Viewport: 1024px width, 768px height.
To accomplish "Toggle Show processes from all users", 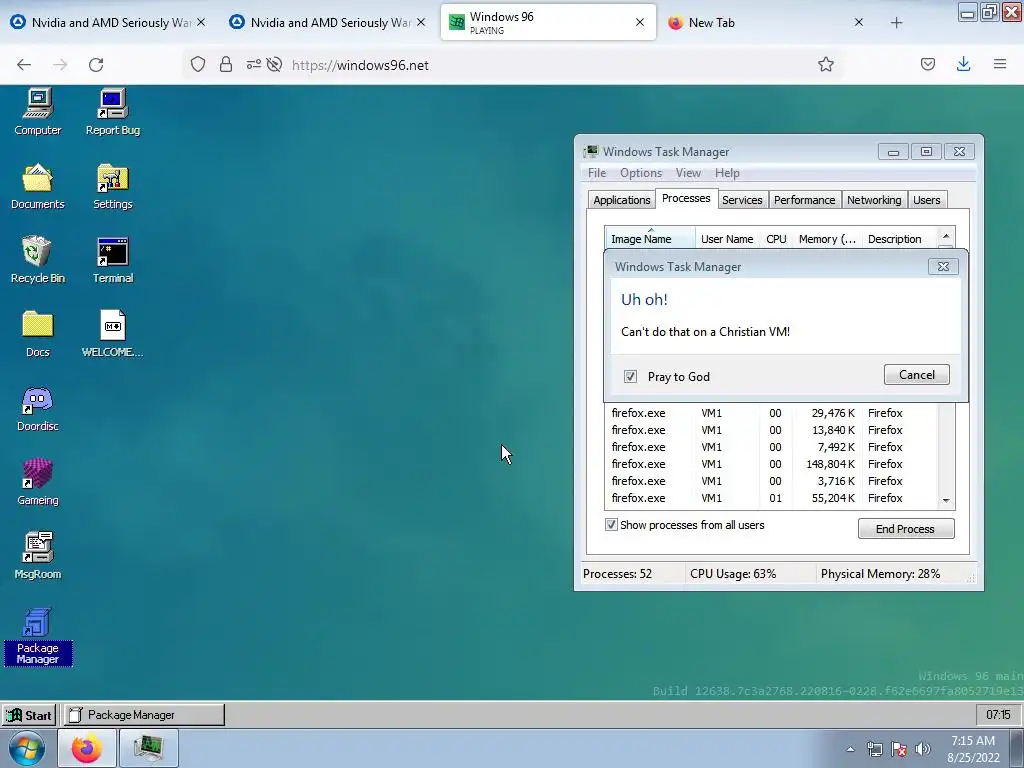I will point(611,525).
